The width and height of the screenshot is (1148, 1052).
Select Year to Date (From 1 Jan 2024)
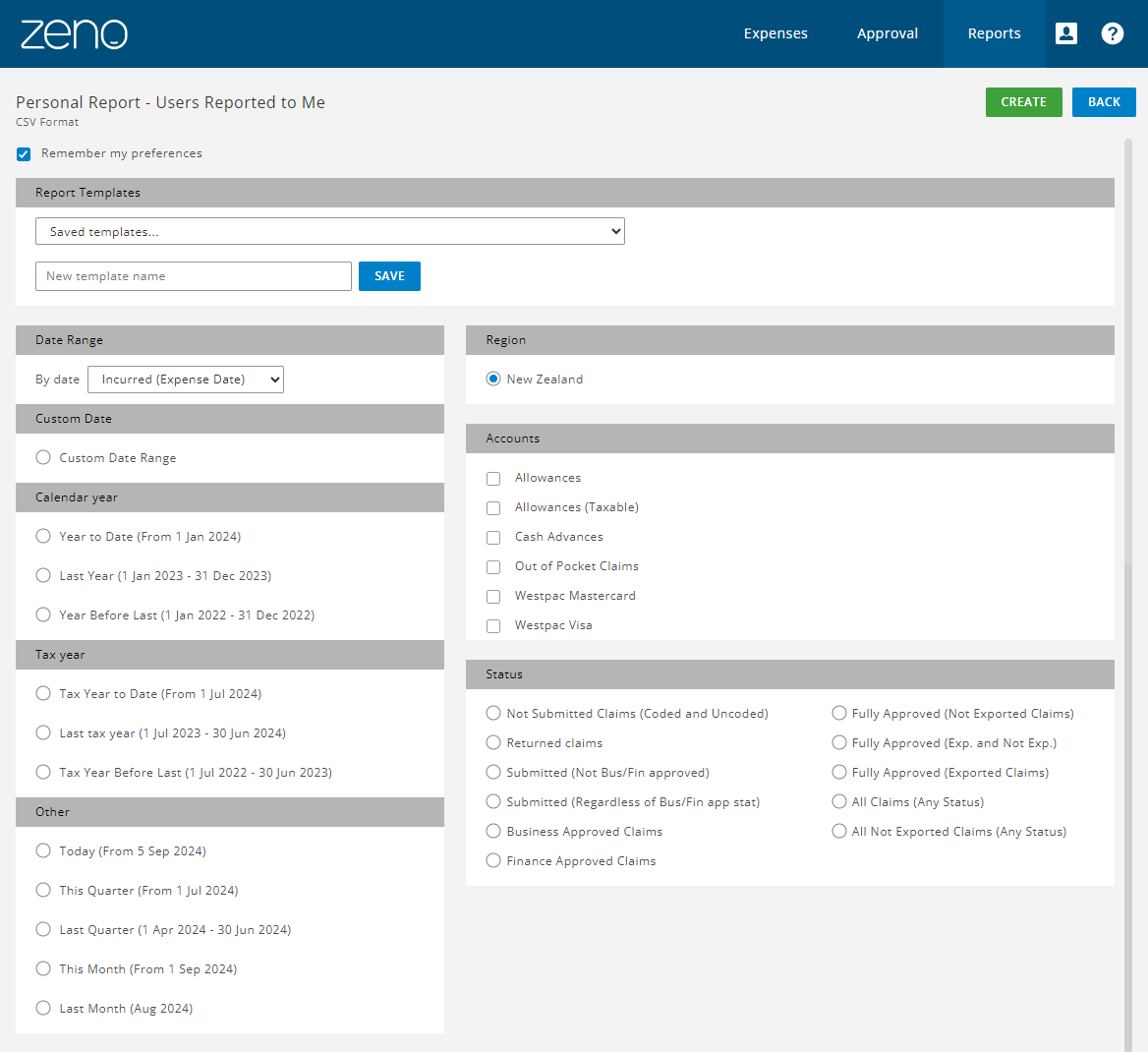pos(43,536)
